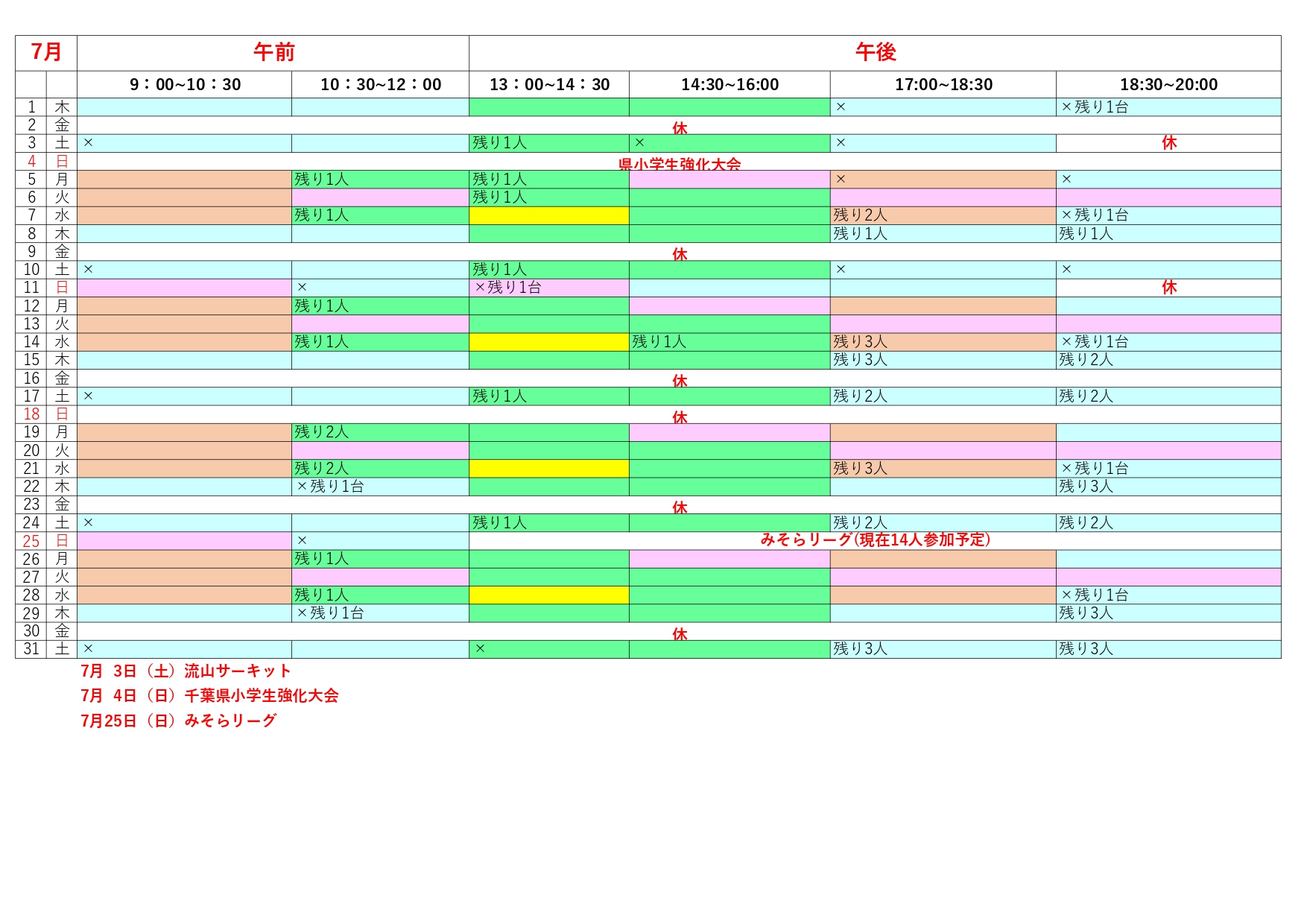Click the 14:30~16:00 time column header
The image size is (1307, 924).
pyautogui.click(x=730, y=85)
